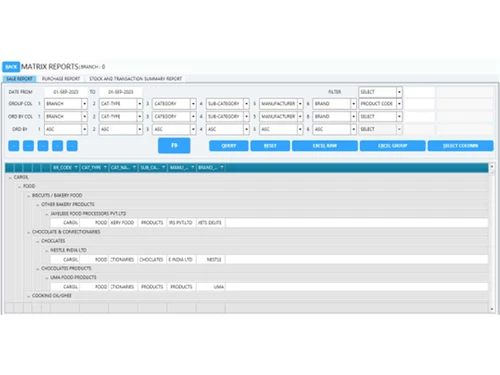Select the UMA brand cell
The image size is (500, 375).
(x=211, y=287)
